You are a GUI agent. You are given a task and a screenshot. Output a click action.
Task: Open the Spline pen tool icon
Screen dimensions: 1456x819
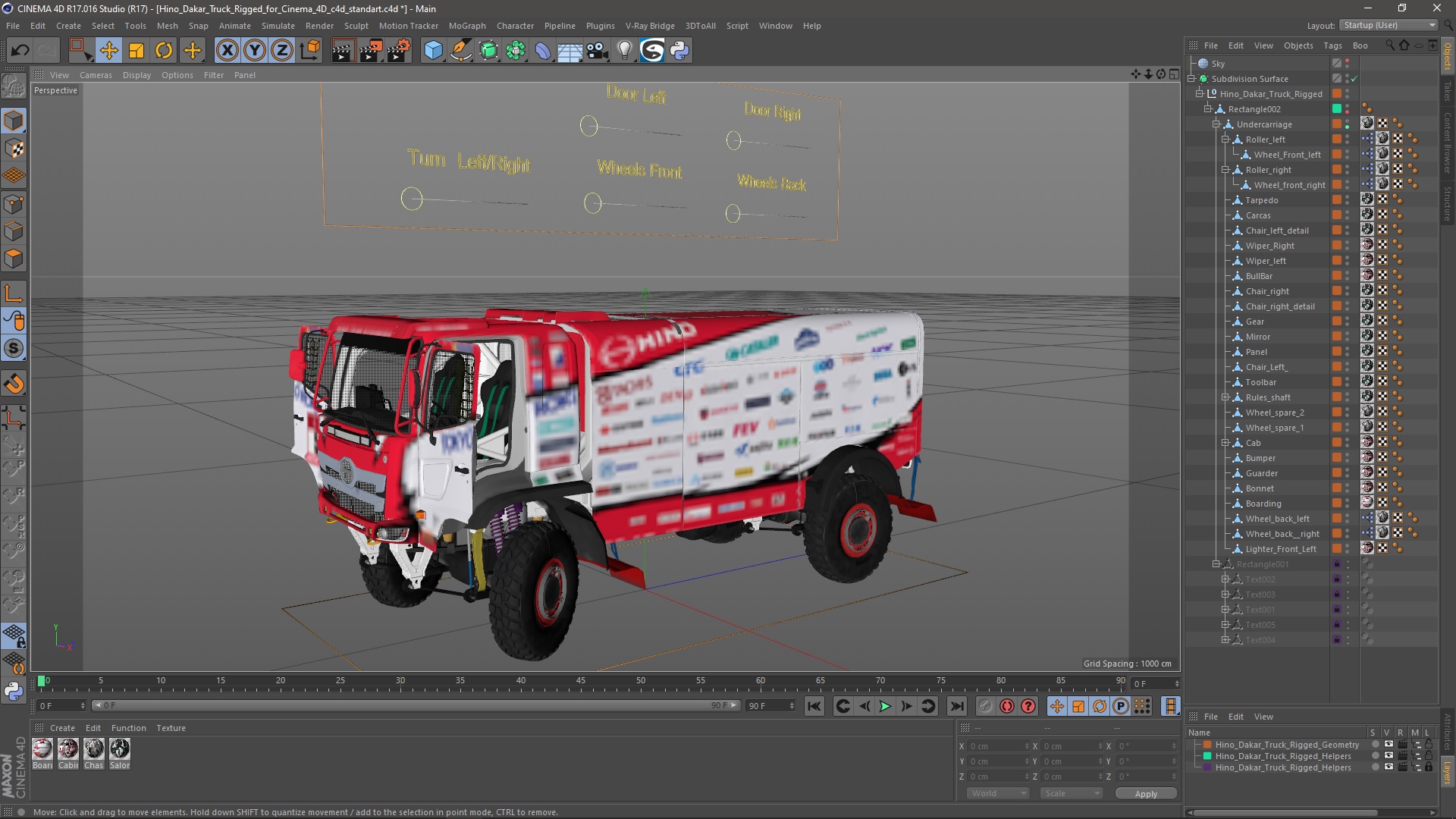point(460,51)
